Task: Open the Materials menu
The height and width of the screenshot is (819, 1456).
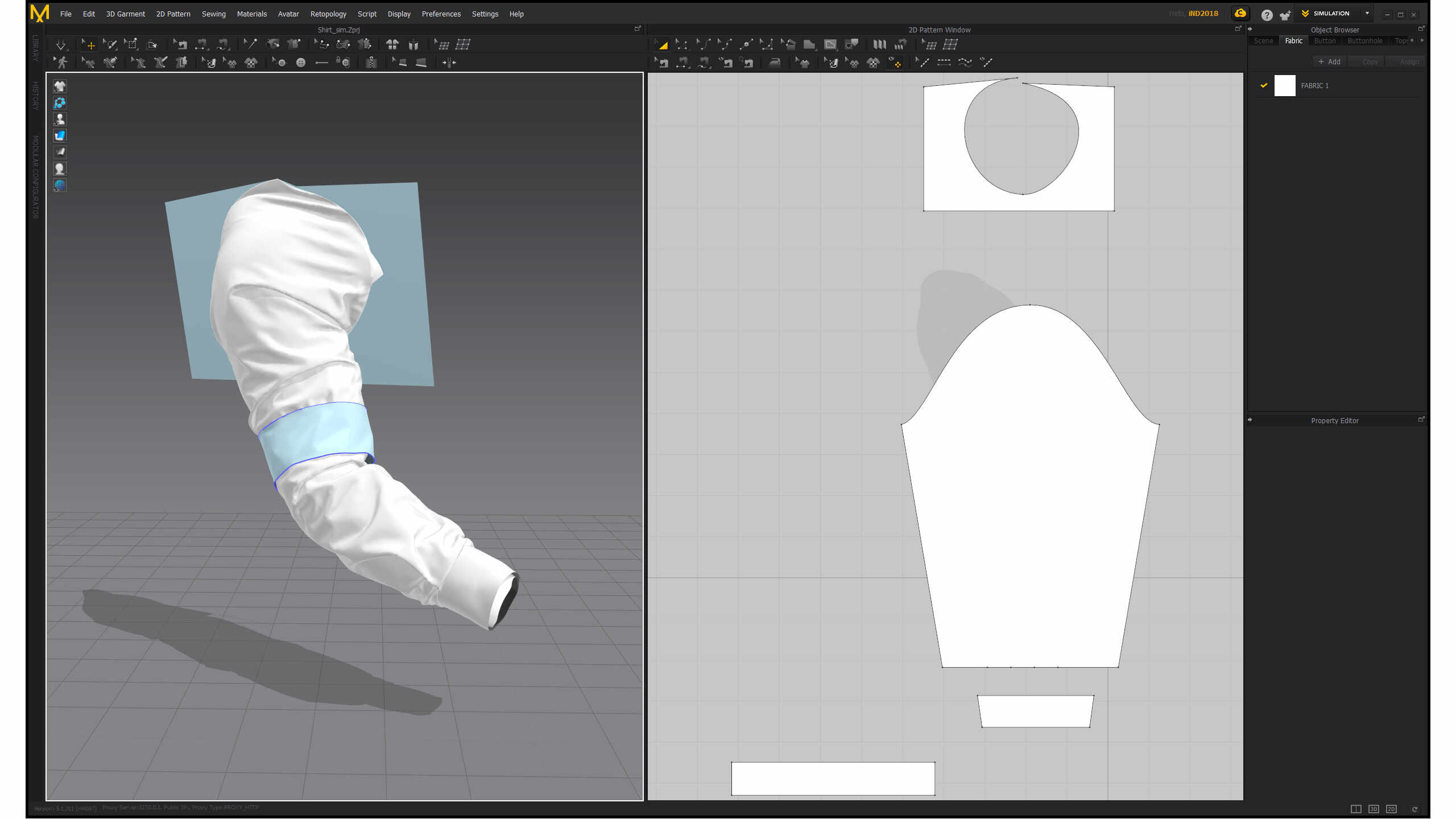Action: 252,14
